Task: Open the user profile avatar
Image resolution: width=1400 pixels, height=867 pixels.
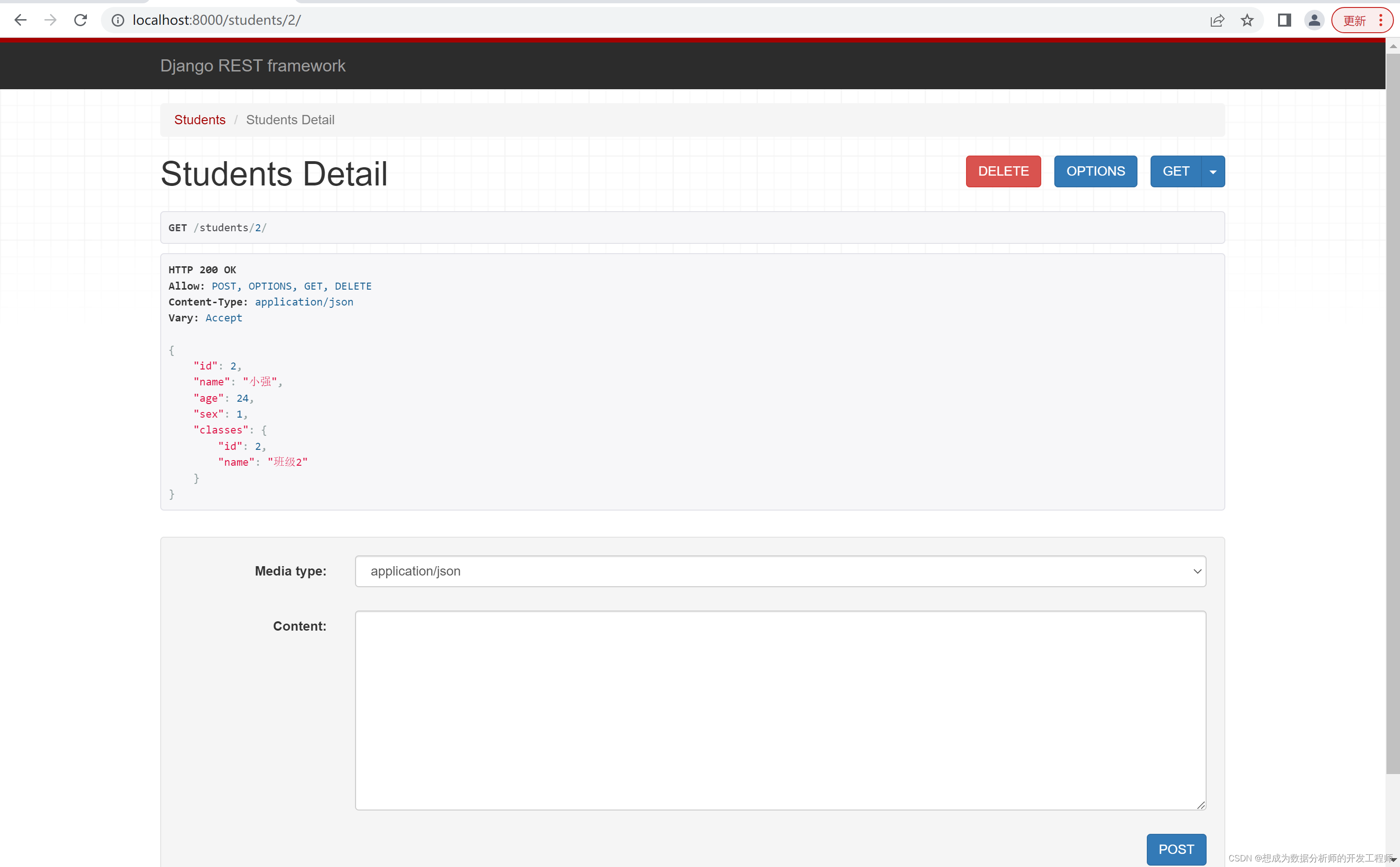Action: pos(1314,21)
